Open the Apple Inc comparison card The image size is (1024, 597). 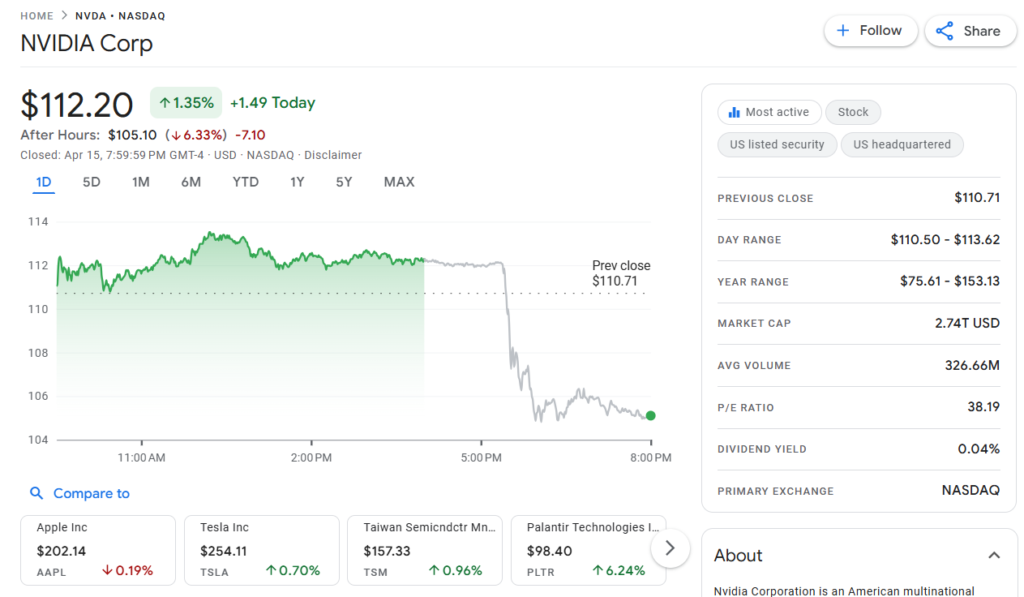coord(98,550)
